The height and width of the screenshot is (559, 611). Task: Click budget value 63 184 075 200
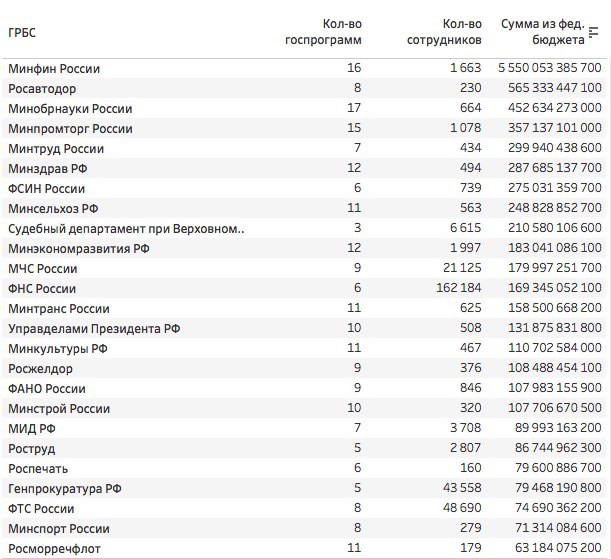click(x=558, y=548)
